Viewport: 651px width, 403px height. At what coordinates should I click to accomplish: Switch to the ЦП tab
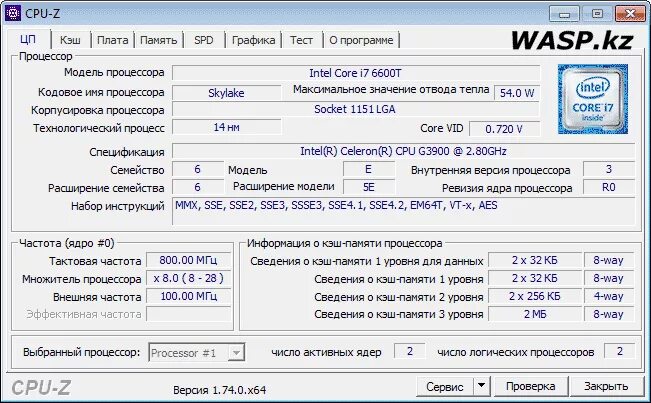pyautogui.click(x=28, y=40)
